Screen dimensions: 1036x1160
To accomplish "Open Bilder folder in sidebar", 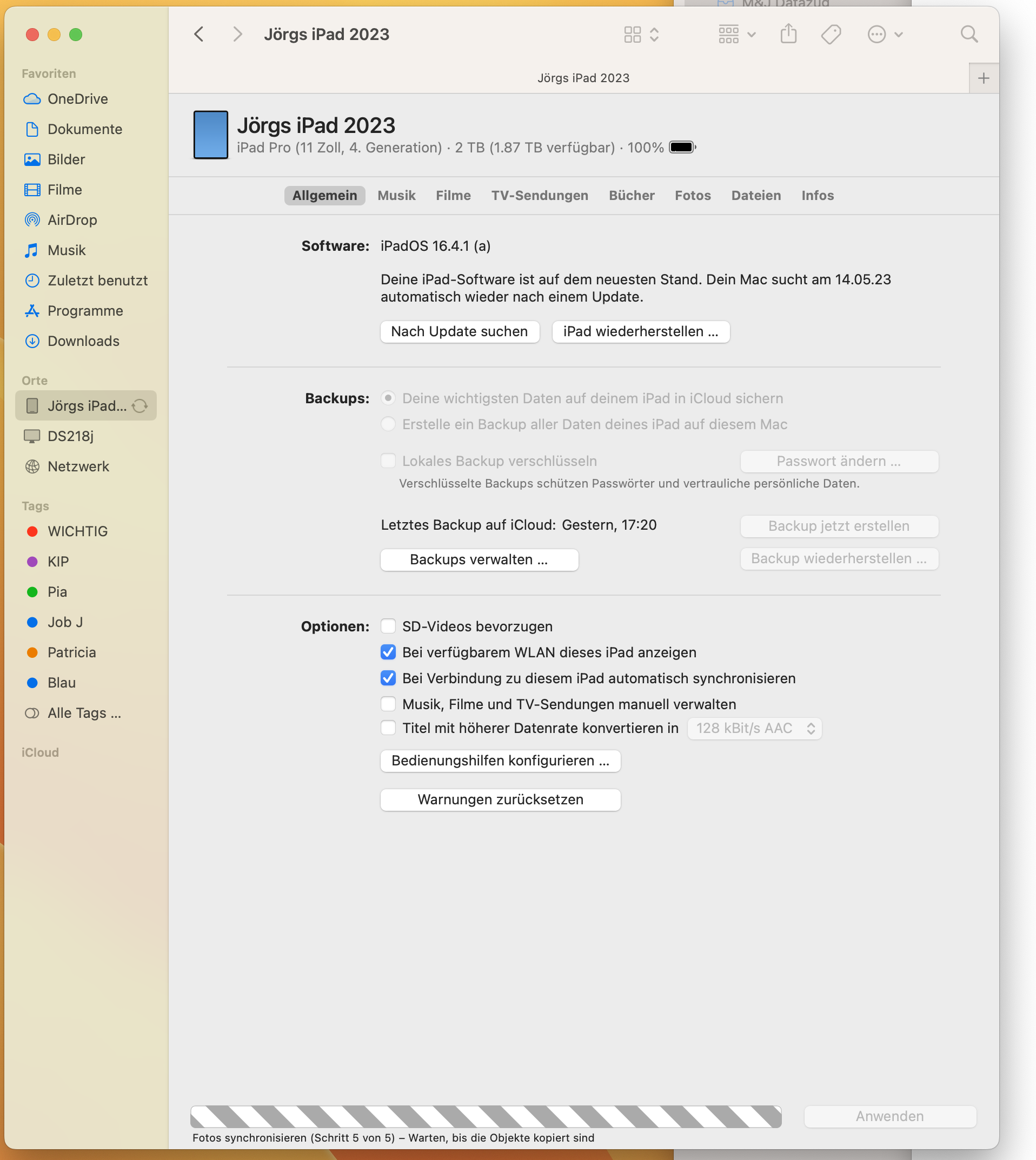I will (86, 159).
